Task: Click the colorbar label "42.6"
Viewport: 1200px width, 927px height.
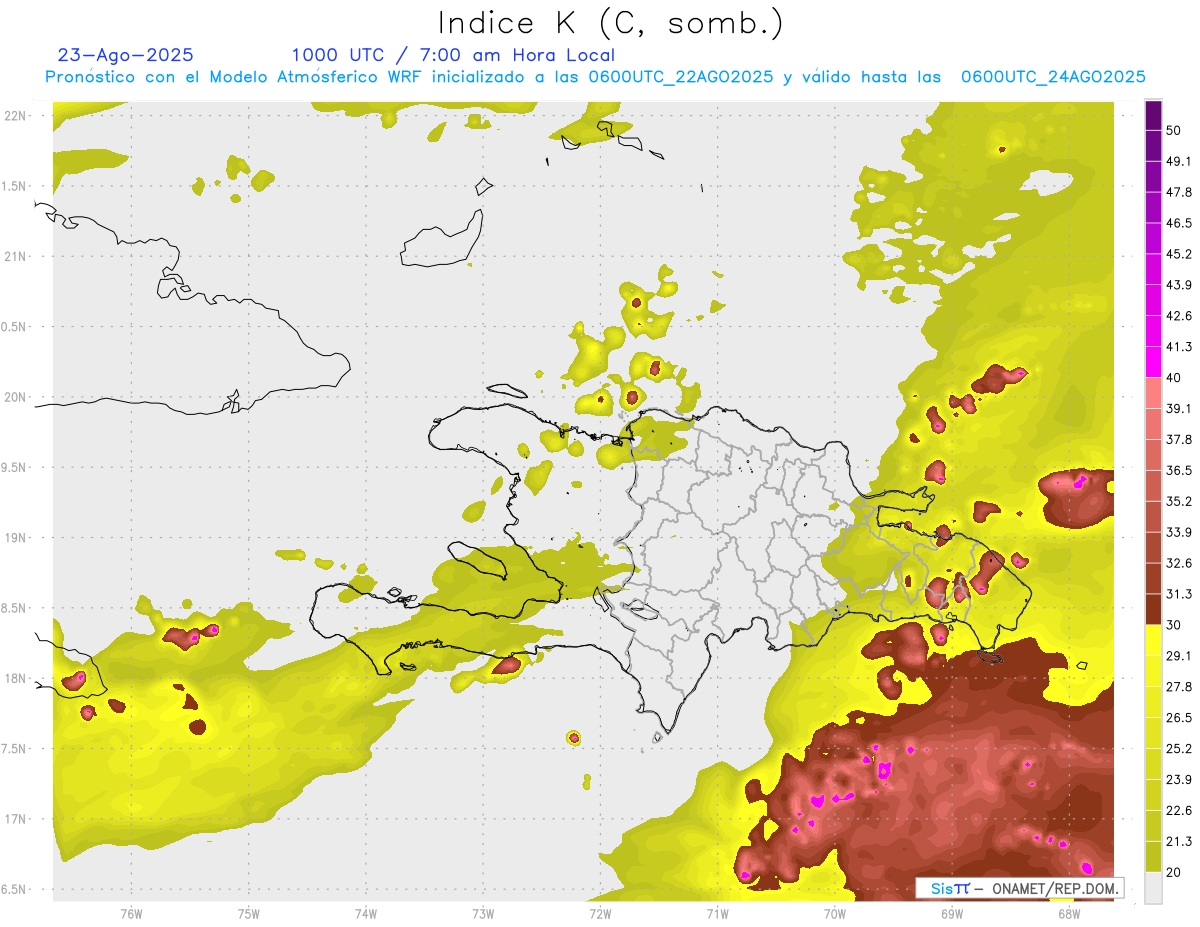Action: tap(1179, 317)
